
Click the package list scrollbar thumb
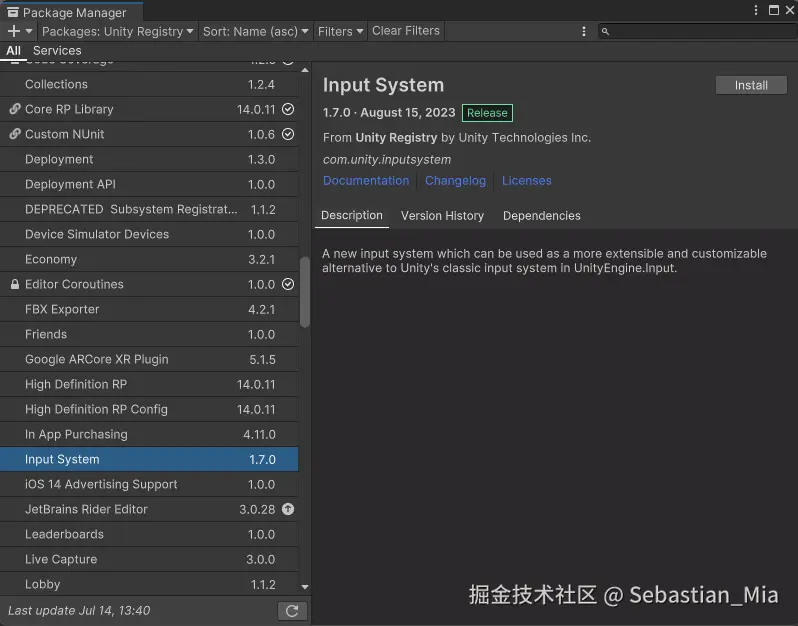coord(305,292)
